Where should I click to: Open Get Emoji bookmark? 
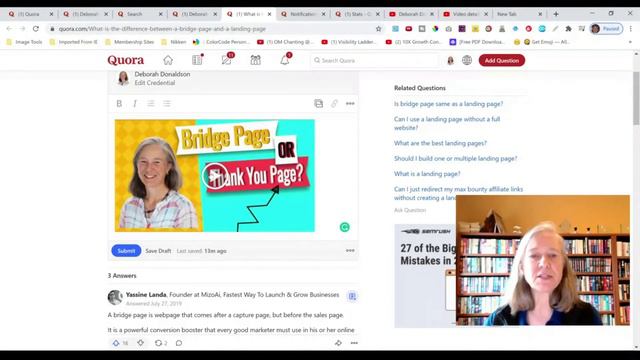point(546,42)
